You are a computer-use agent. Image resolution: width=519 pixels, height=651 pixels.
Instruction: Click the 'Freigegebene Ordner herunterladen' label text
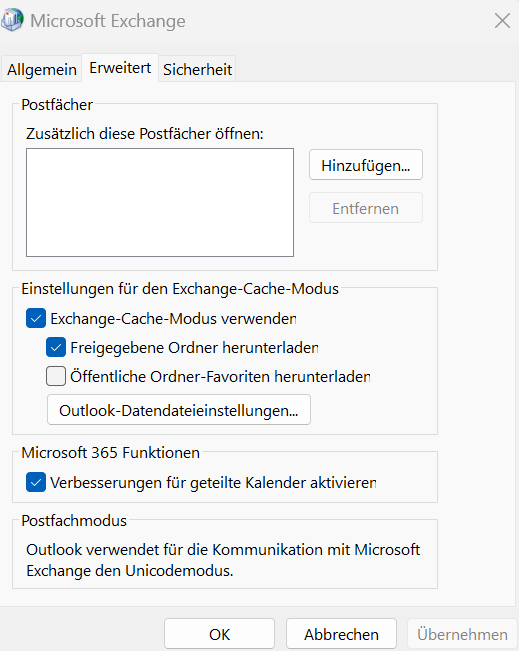pos(194,348)
